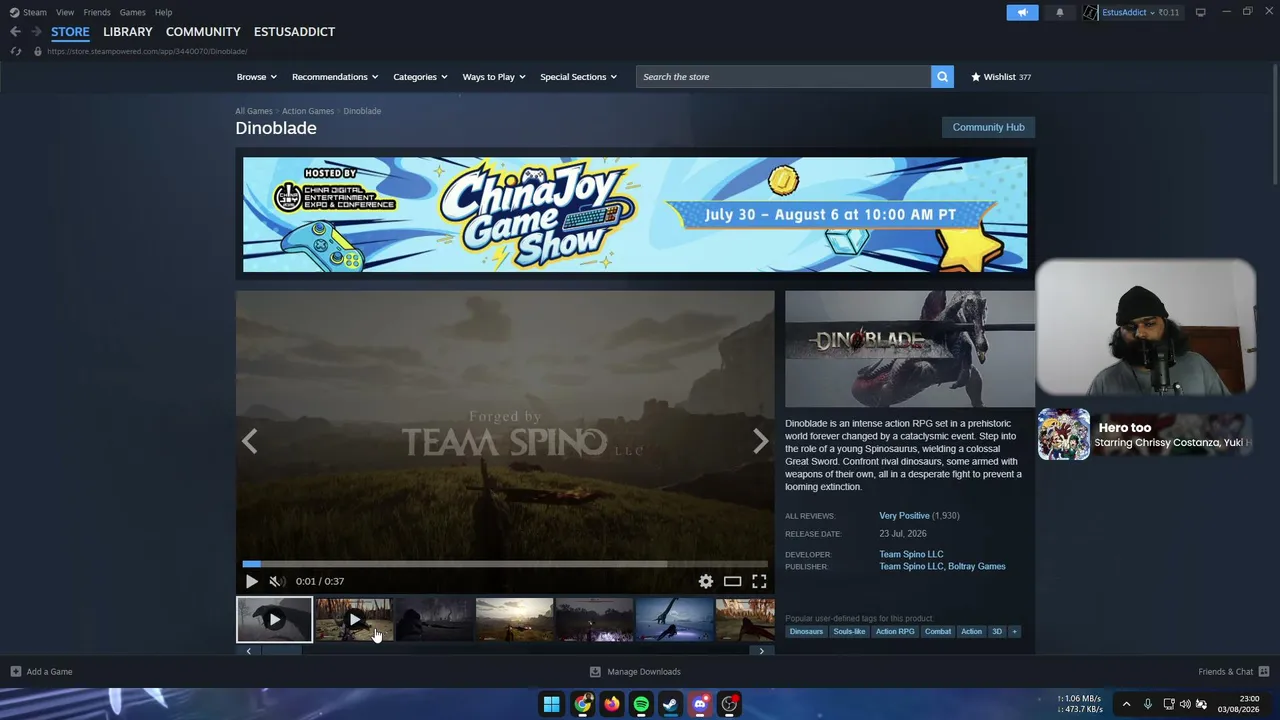This screenshot has height=720, width=1280.
Task: Open Chrome from the taskbar
Action: click(582, 704)
